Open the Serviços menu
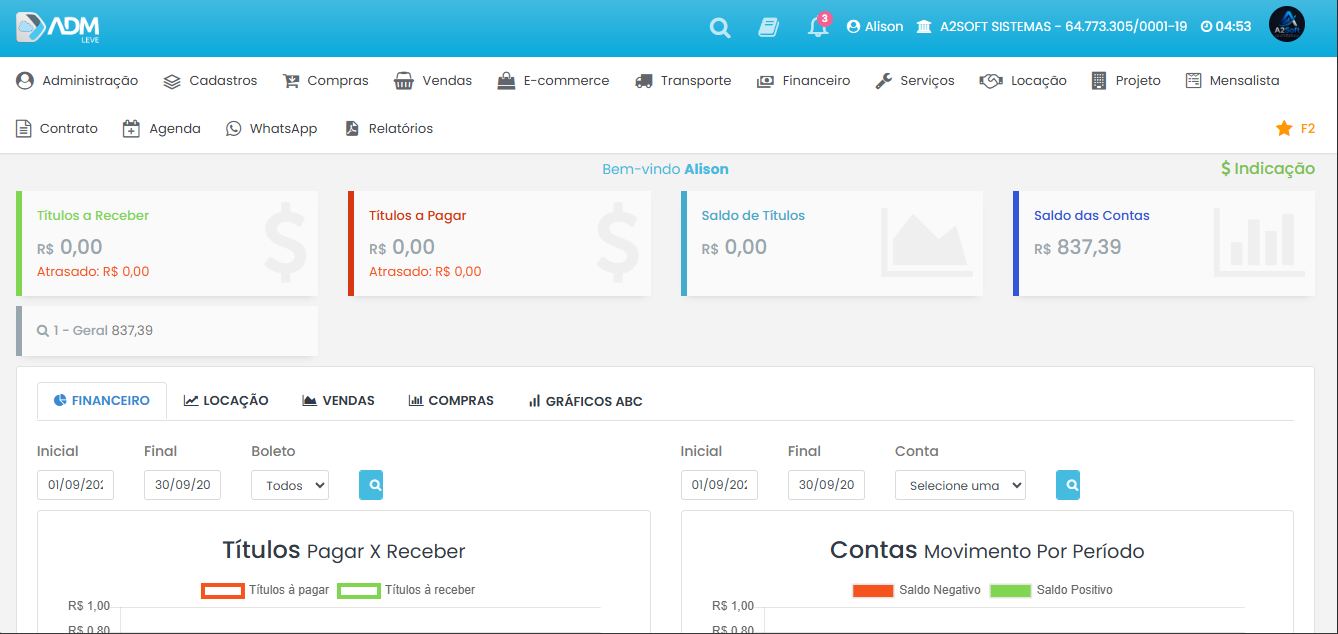This screenshot has width=1338, height=634. click(914, 81)
